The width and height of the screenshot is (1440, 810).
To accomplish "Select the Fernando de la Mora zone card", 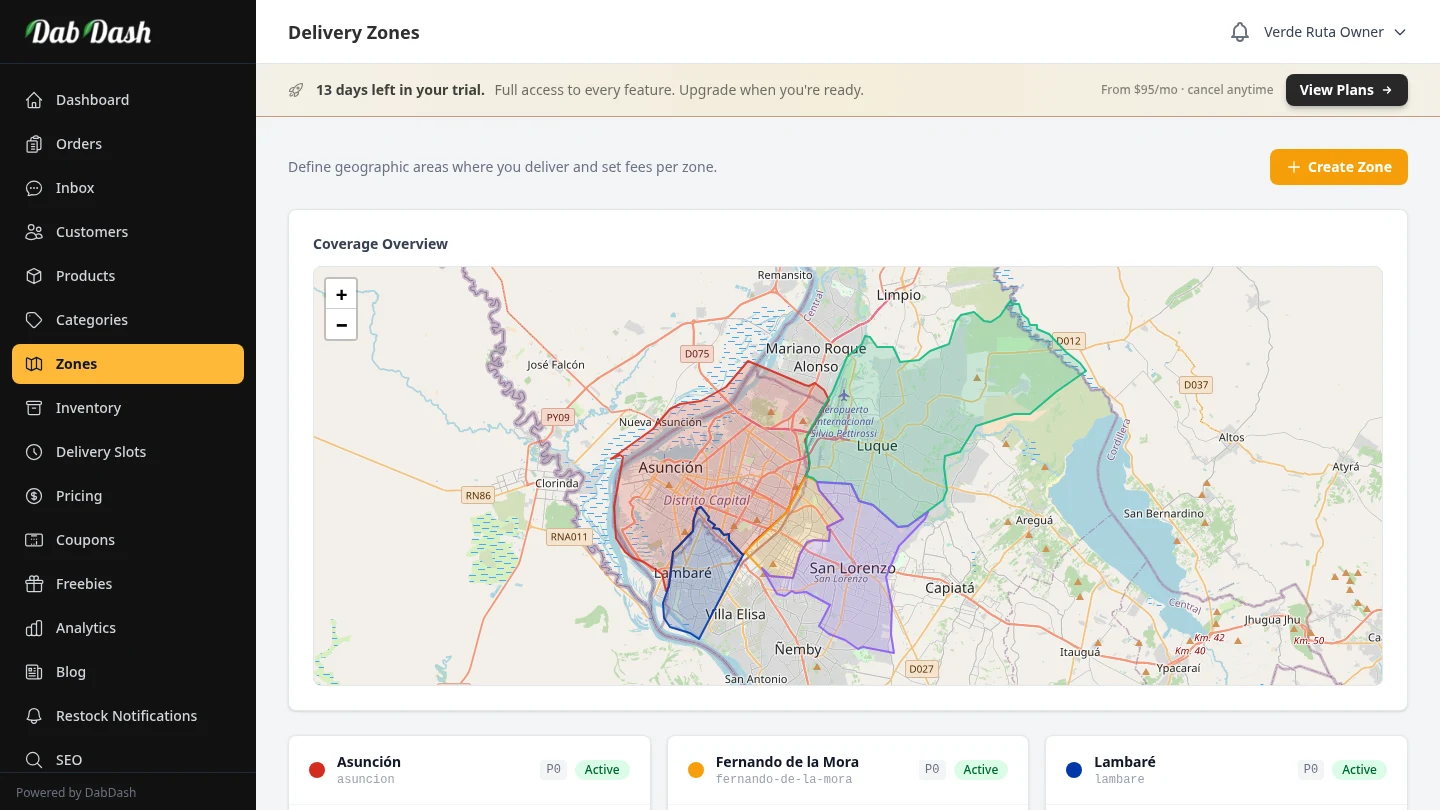I will pos(800,770).
